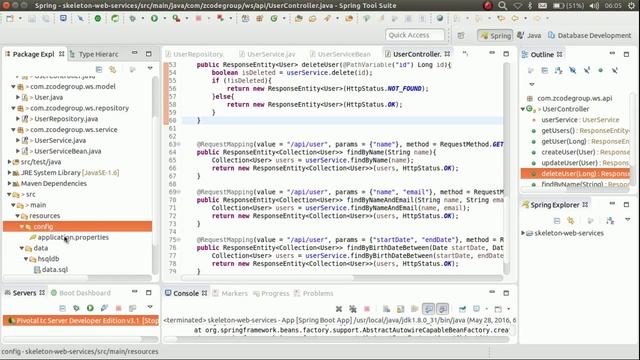Screen dimensions: 640x360
Task: Click green Start server icon in Servers
Action: pyautogui.click(x=90, y=308)
